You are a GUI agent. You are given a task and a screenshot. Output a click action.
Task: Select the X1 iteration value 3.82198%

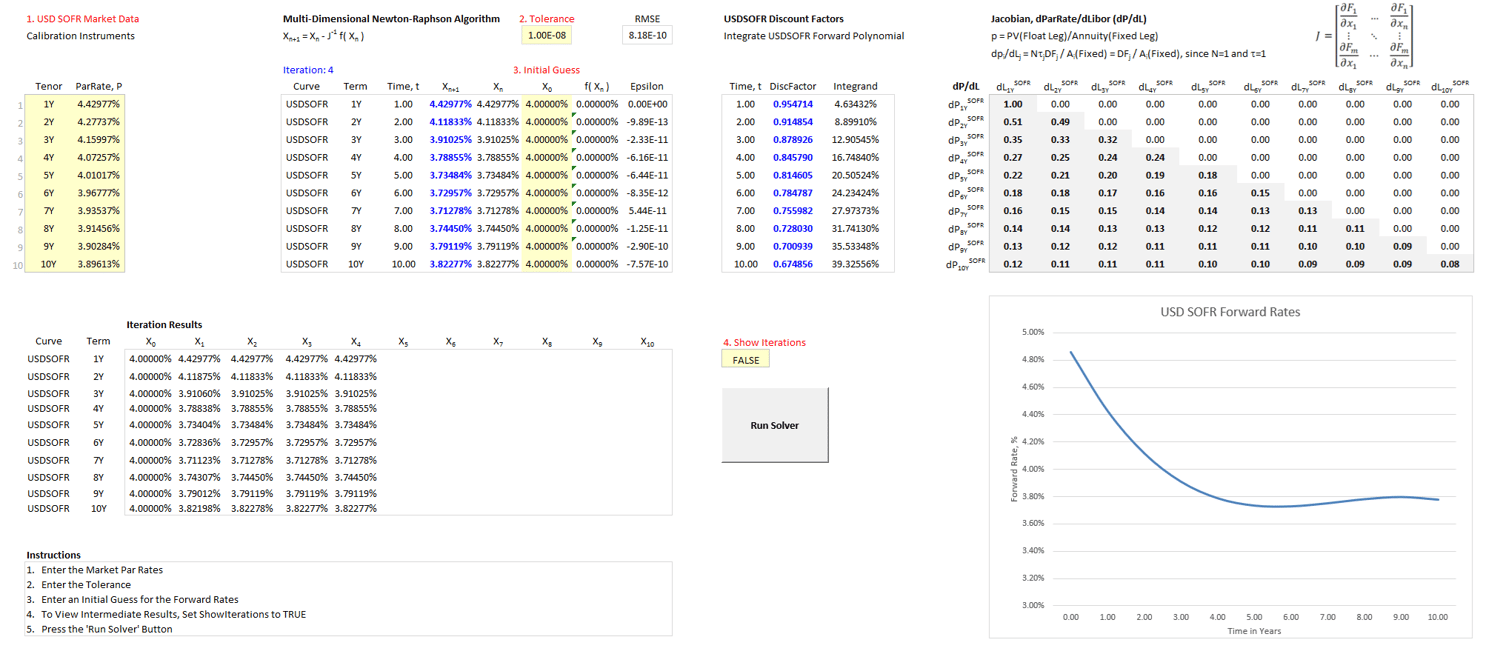(201, 509)
